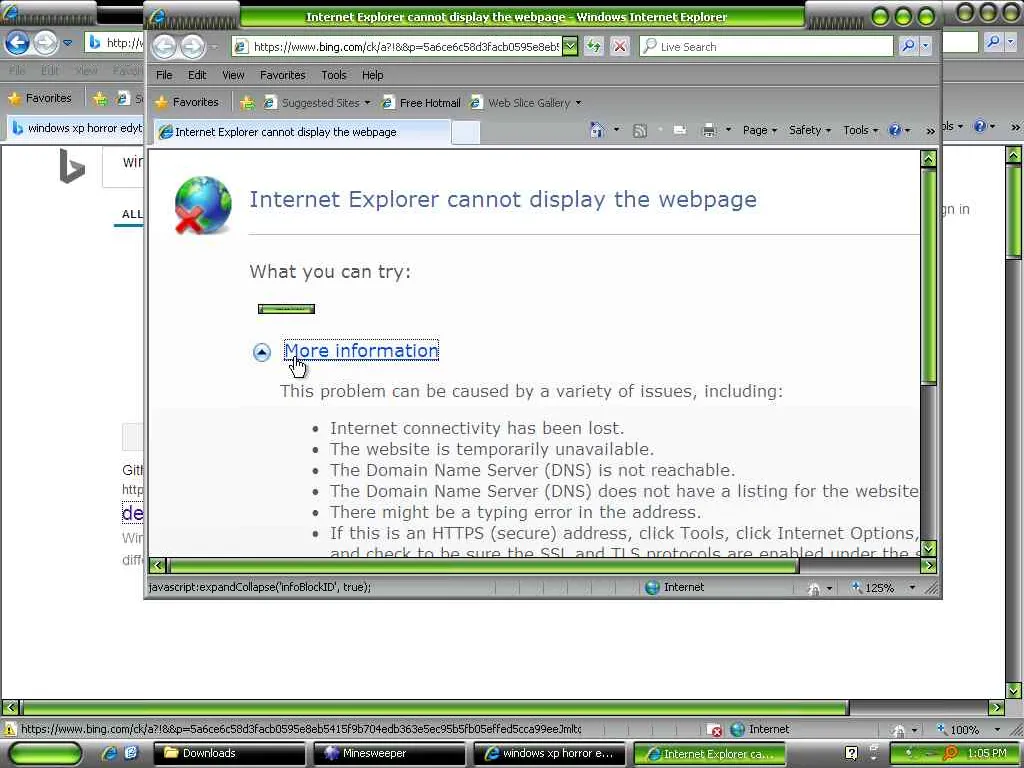Screen dimensions: 1024x768
Task: Click the More information link
Action: pyautogui.click(x=361, y=351)
